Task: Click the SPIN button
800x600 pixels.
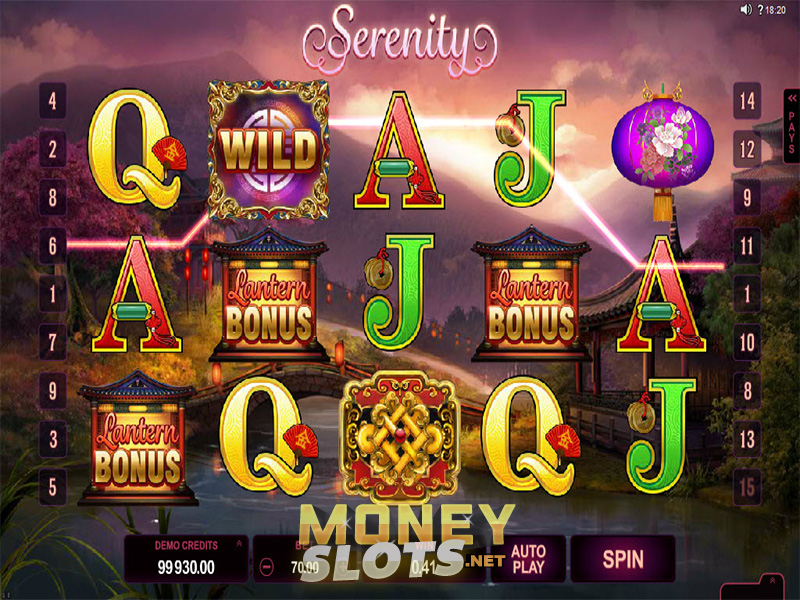Action: [622, 559]
